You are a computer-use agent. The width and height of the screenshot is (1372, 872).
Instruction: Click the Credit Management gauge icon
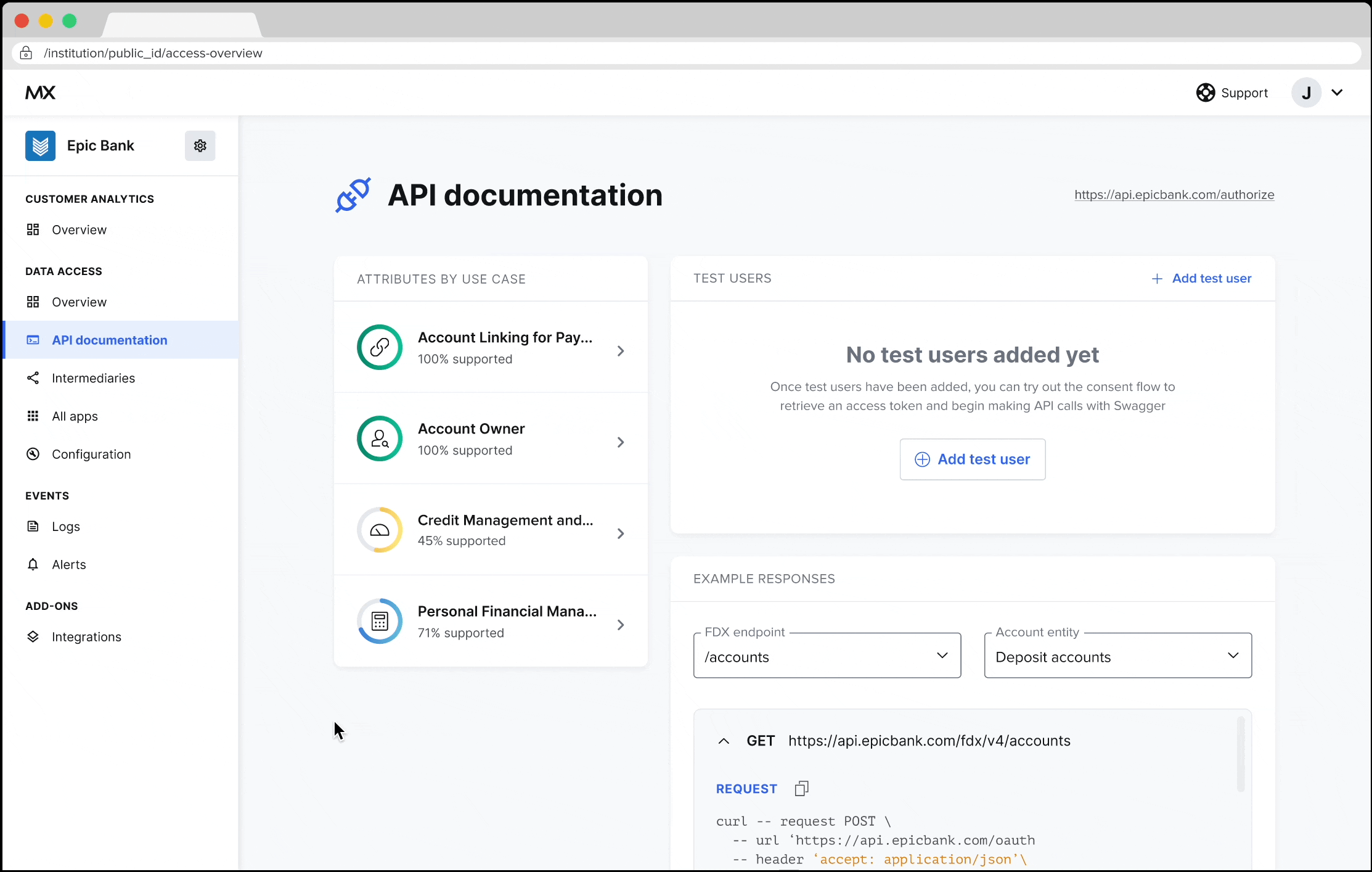[380, 530]
